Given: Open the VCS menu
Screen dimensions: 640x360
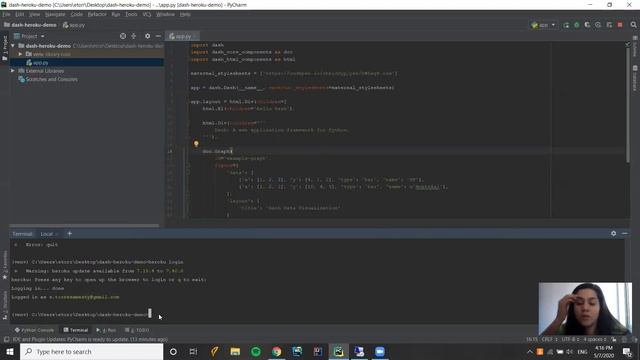Looking at the screenshot, I should coord(147,14).
